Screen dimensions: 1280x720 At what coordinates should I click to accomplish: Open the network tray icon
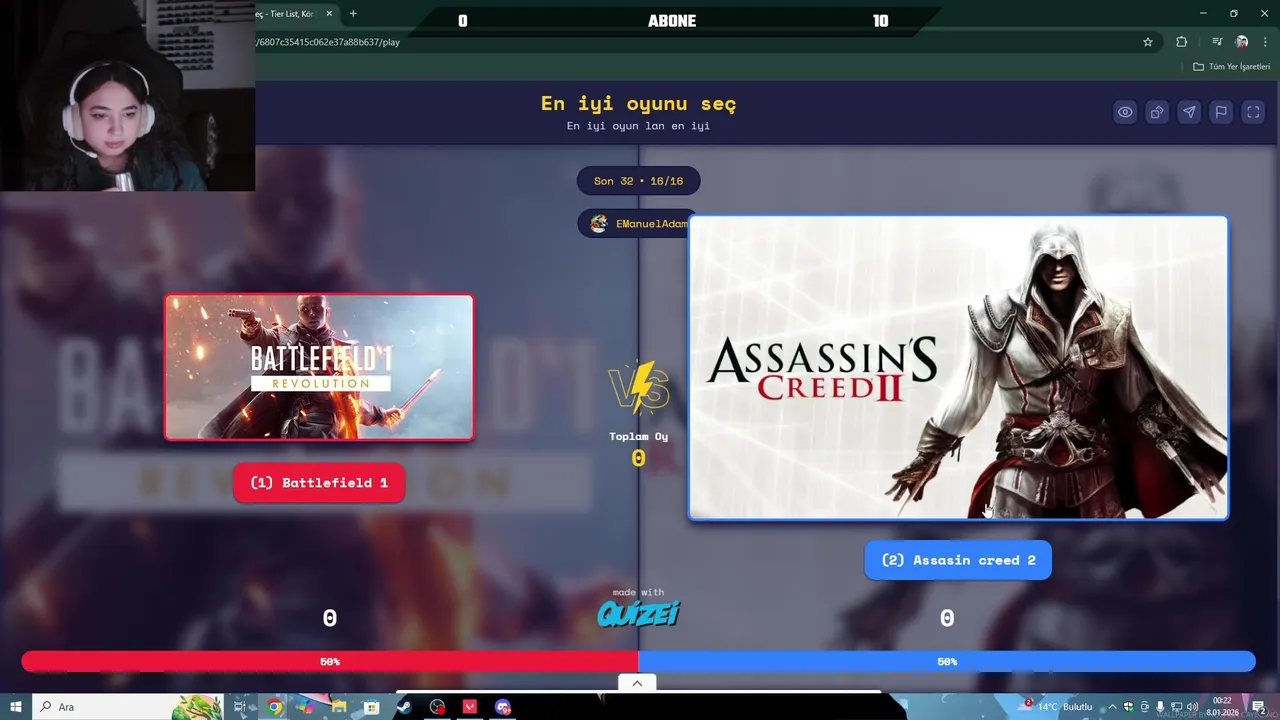(x=1176, y=707)
